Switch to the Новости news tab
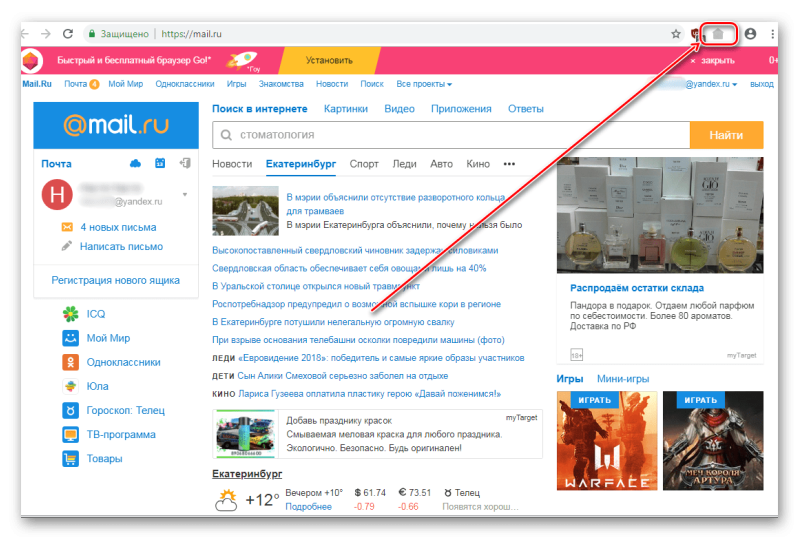 tap(232, 164)
